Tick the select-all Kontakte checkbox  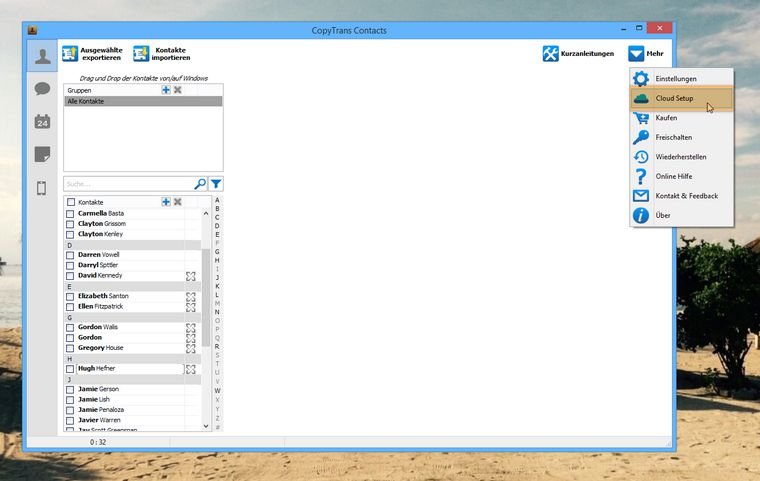tap(71, 202)
